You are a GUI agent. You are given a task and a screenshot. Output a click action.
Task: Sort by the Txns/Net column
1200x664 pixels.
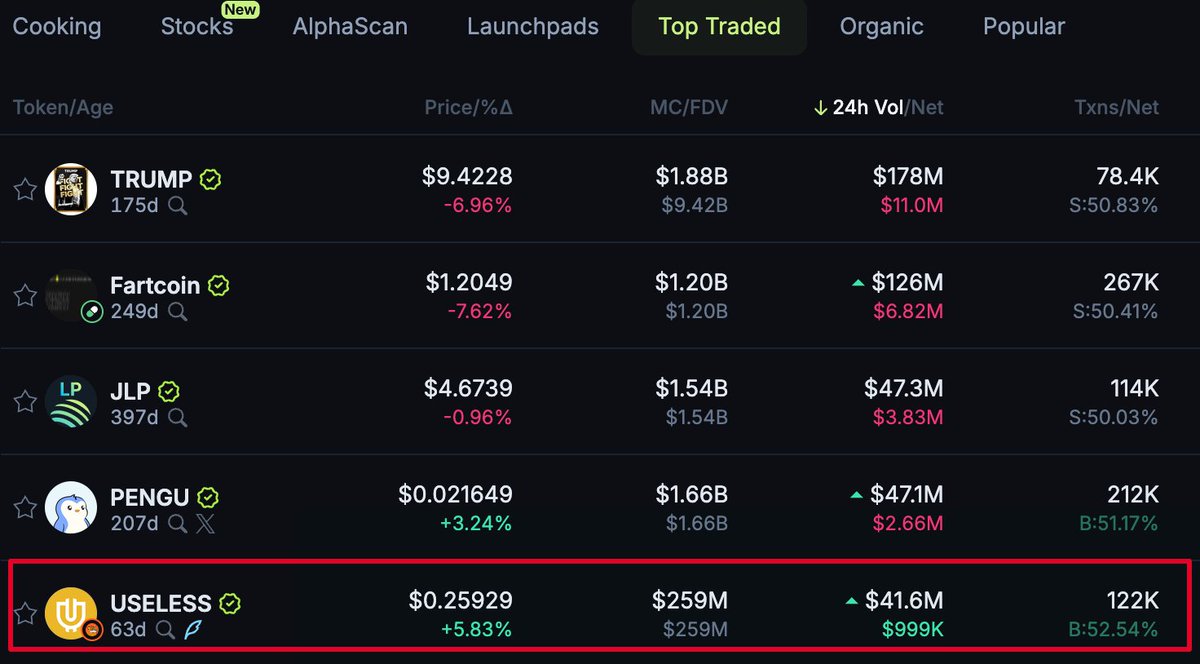tap(1117, 108)
